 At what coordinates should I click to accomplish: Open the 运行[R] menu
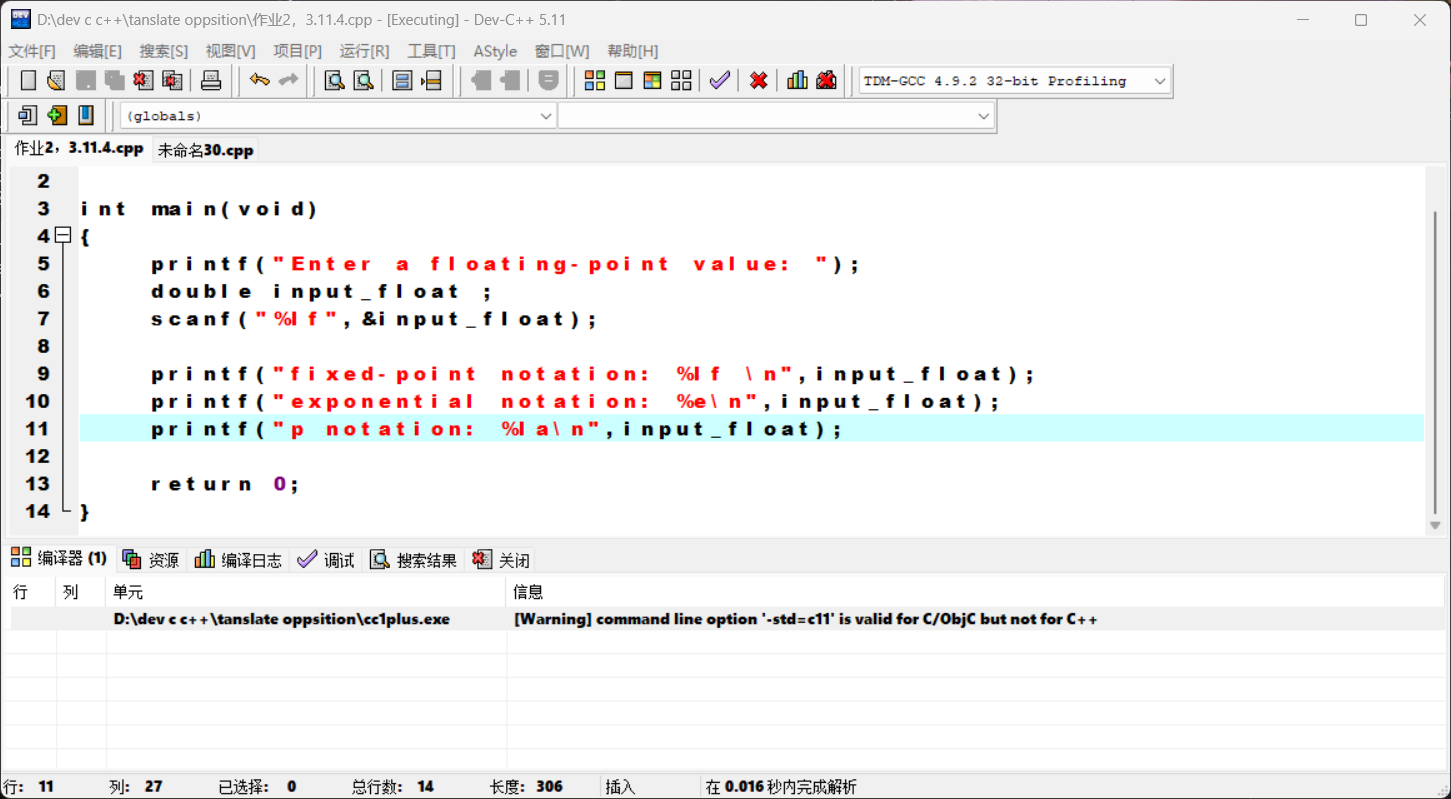point(365,51)
